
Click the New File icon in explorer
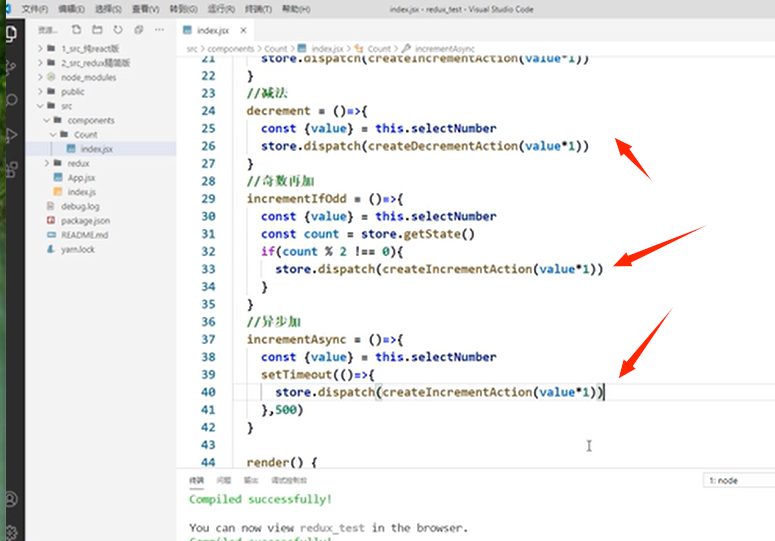click(x=76, y=30)
